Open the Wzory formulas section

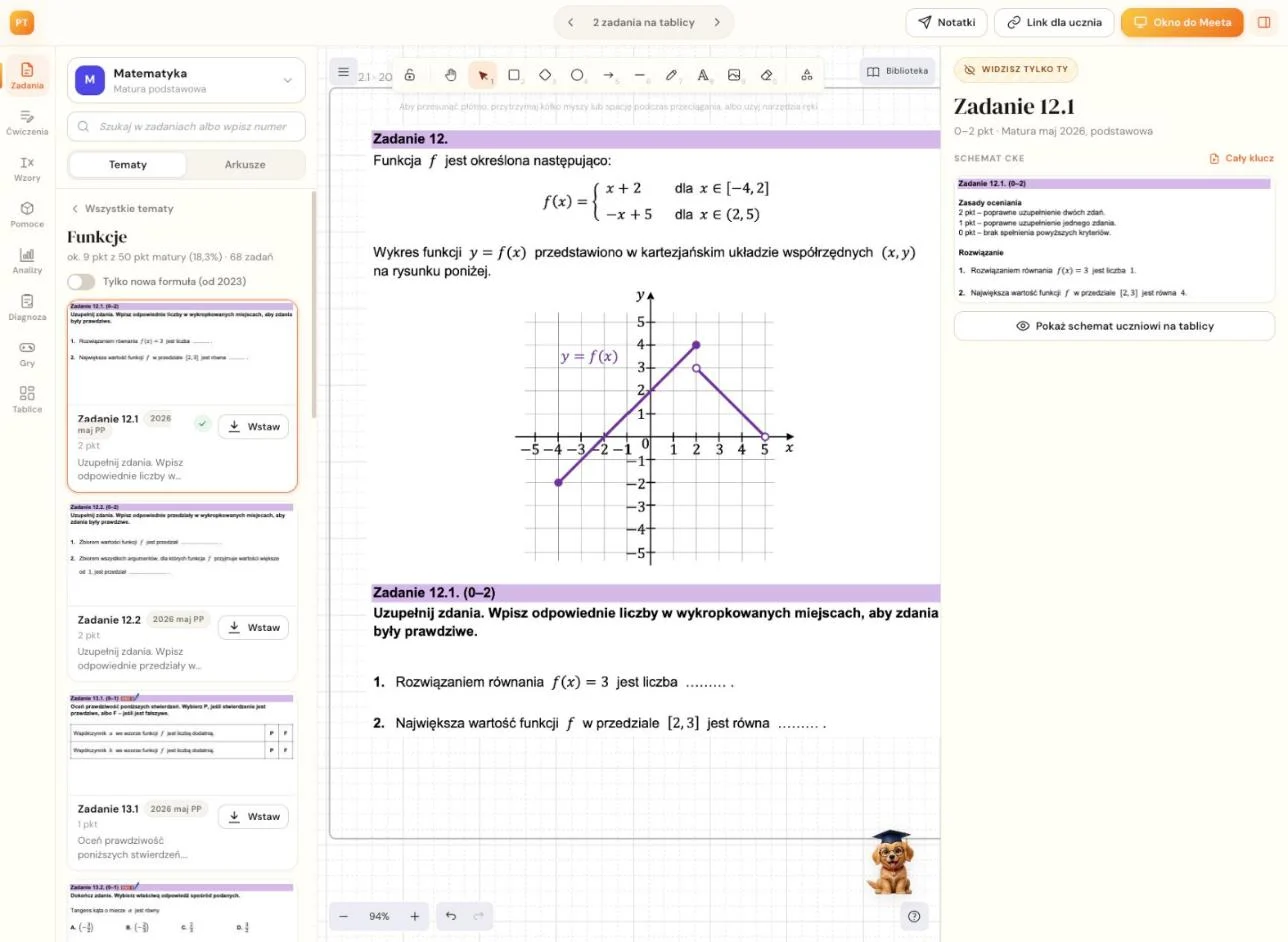click(x=27, y=168)
